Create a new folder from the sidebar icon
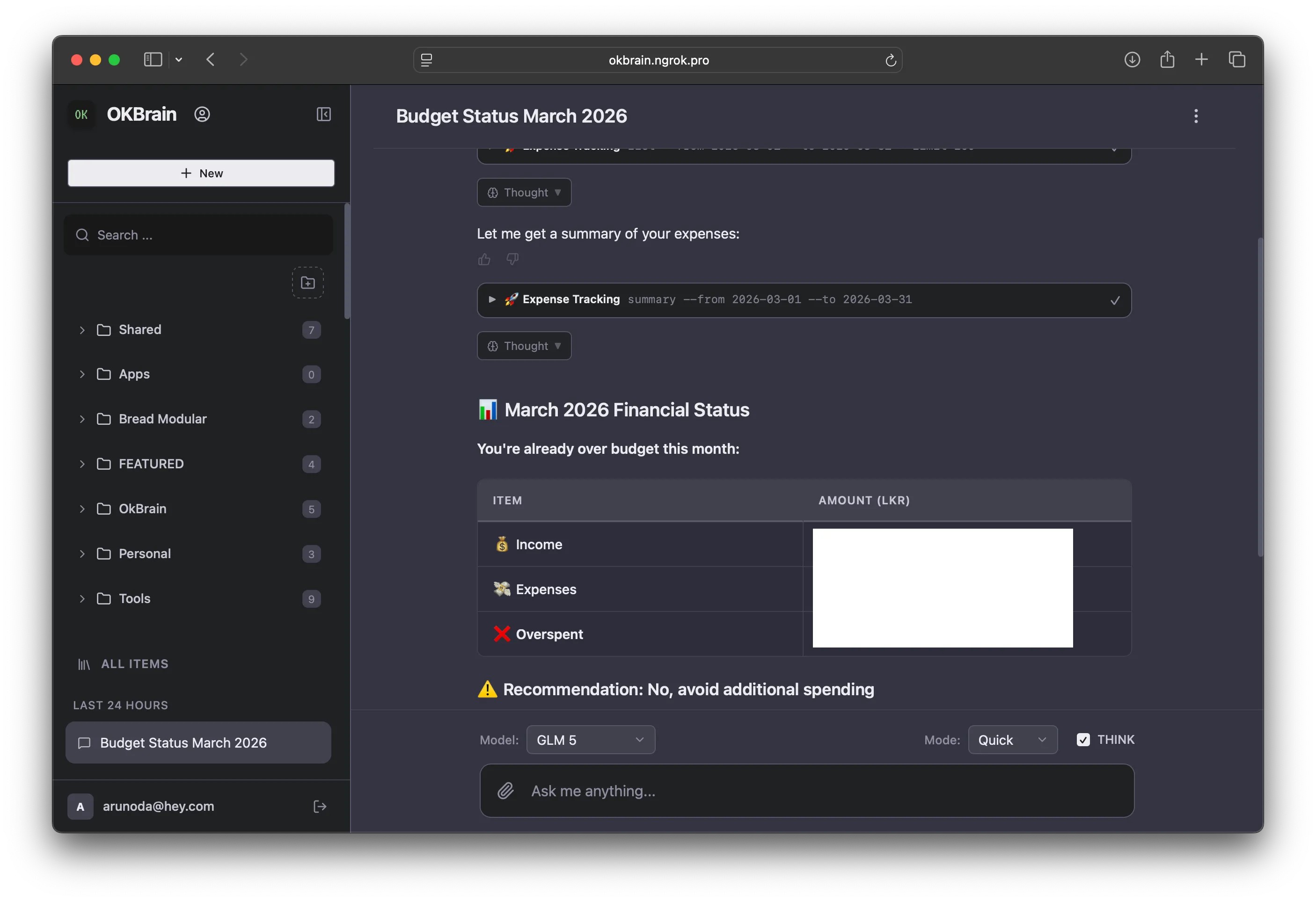The height and width of the screenshot is (902, 1316). coord(307,282)
